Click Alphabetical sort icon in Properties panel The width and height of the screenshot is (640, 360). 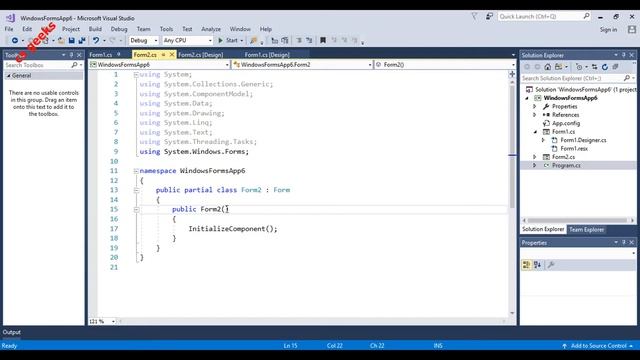[x=538, y=265]
